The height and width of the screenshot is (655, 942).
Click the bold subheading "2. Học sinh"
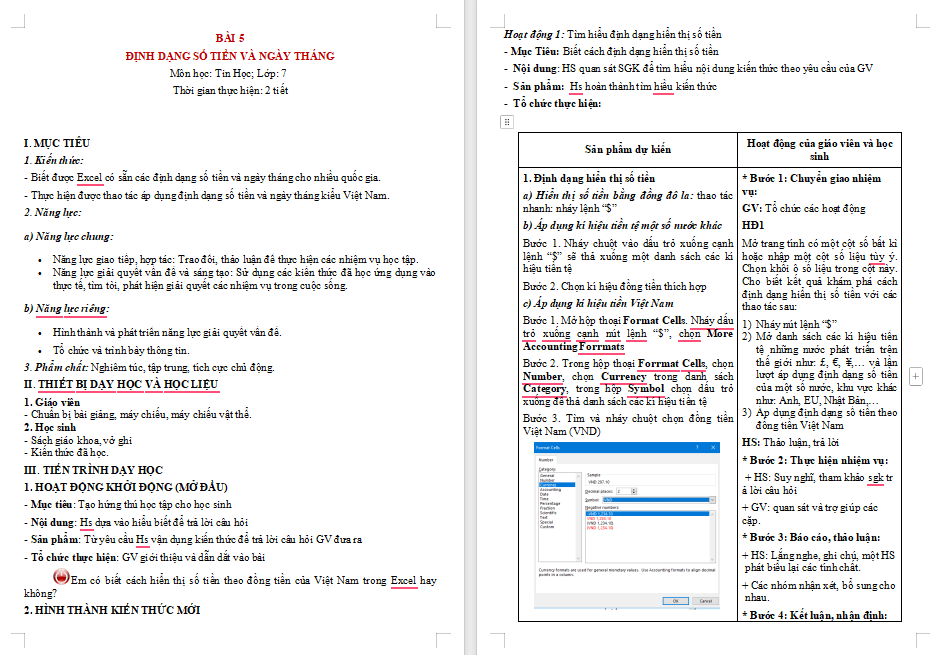50,428
